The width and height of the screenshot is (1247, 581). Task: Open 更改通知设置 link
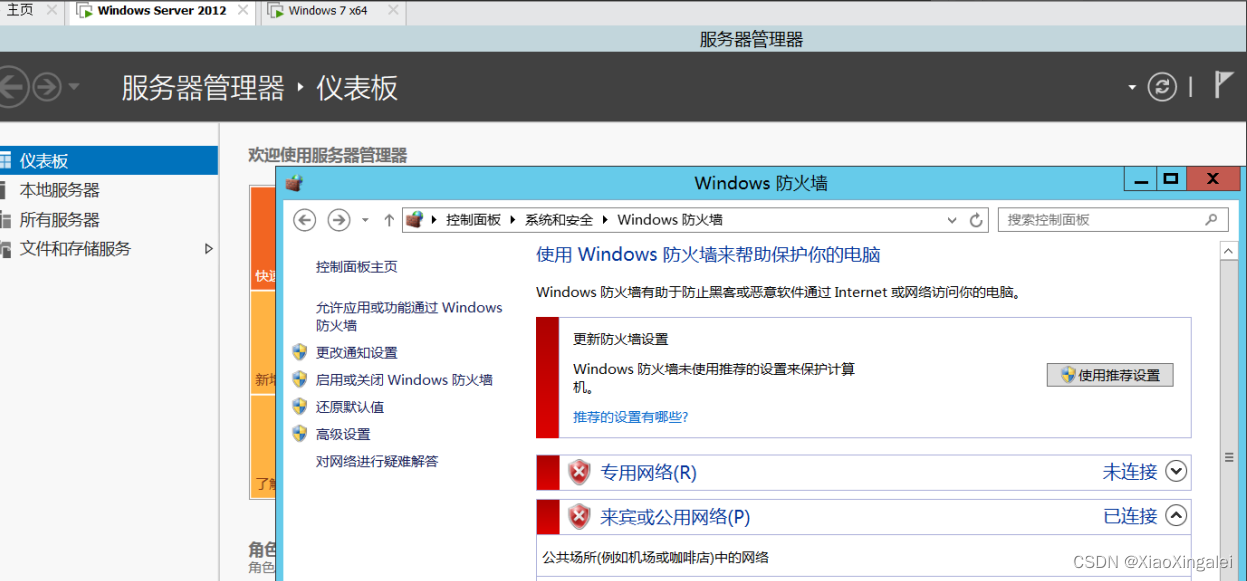[x=357, y=353]
